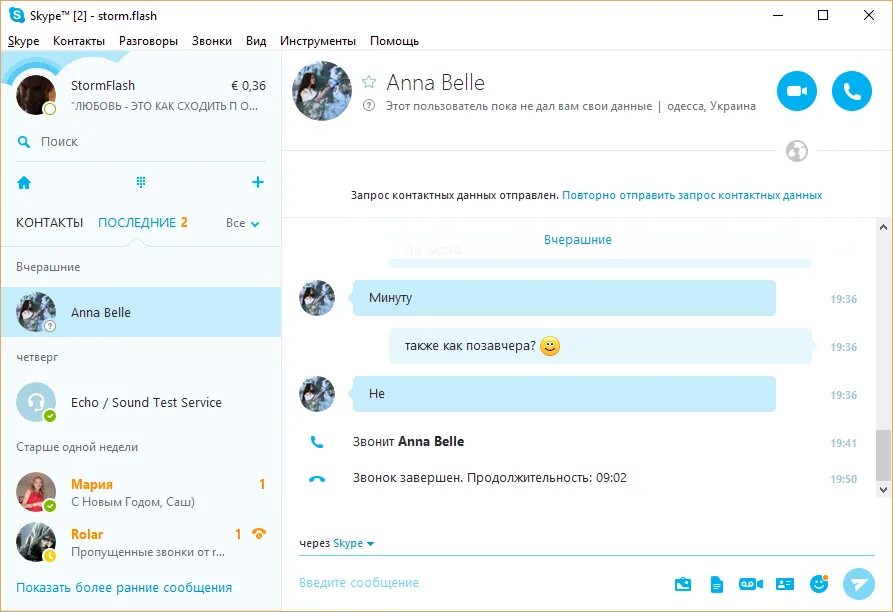Click the globe icon below the header
The image size is (893, 612).
pos(797,151)
